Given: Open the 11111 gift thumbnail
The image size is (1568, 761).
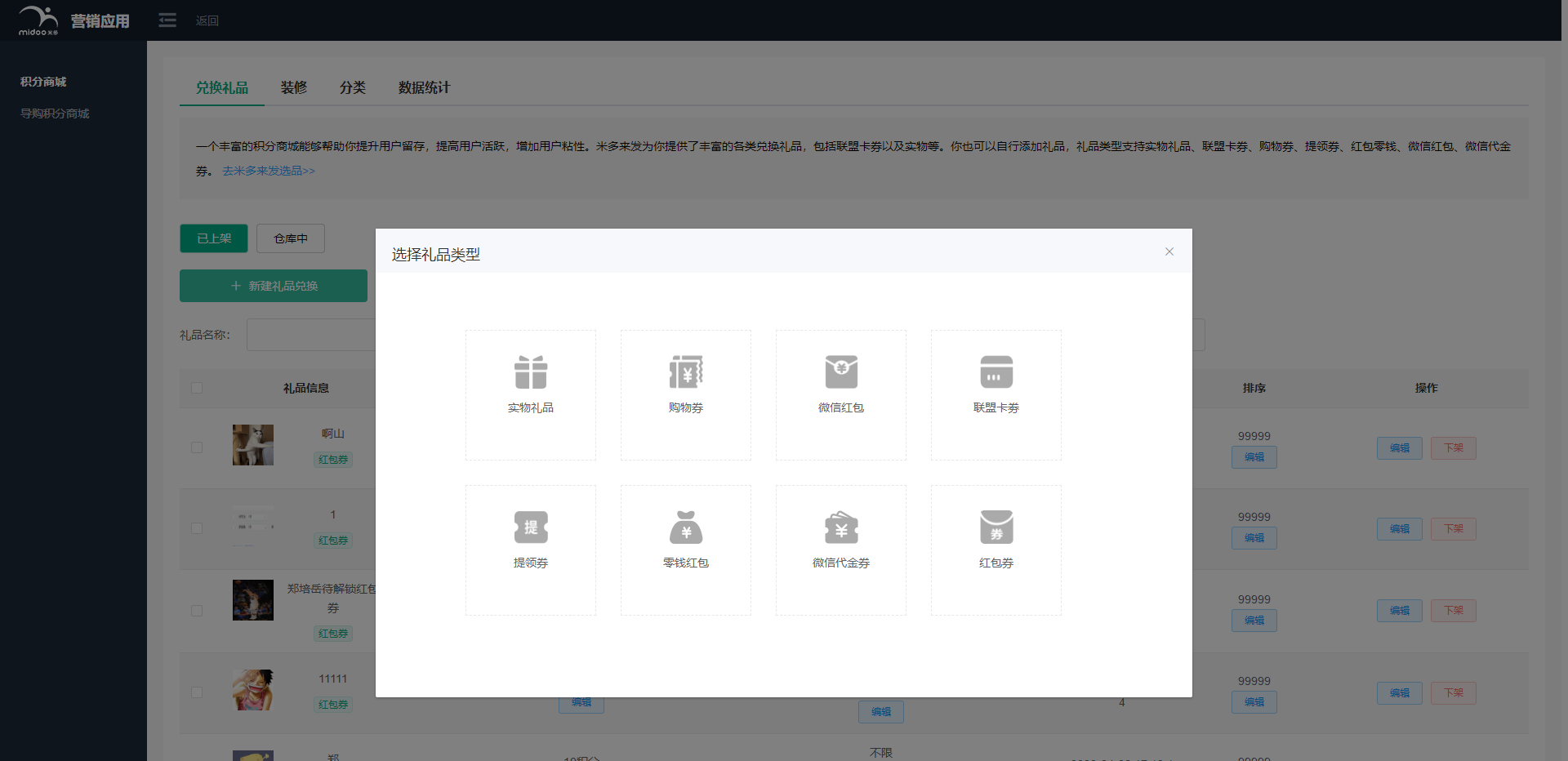Looking at the screenshot, I should (253, 690).
